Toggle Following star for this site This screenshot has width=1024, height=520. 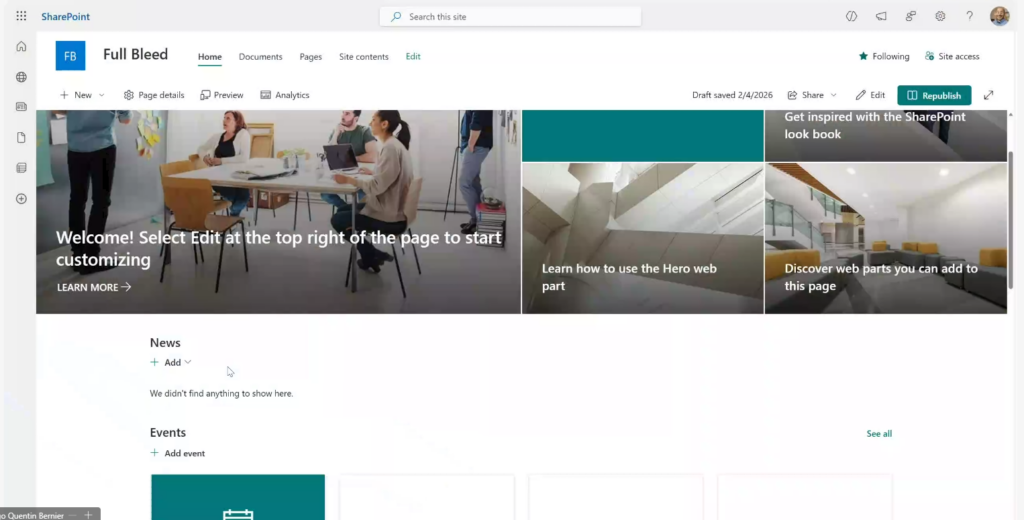[884, 57]
